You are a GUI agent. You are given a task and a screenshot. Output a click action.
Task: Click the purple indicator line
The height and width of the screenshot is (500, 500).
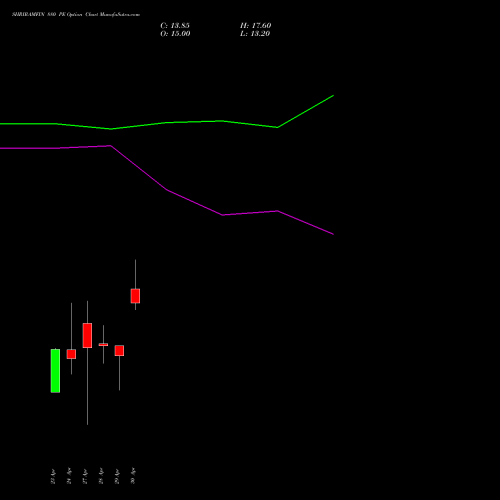(167, 190)
